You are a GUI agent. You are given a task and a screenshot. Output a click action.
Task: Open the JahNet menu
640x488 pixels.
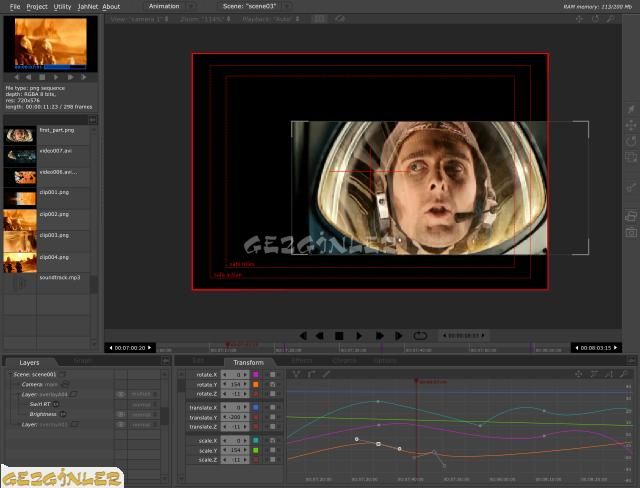pyautogui.click(x=88, y=7)
